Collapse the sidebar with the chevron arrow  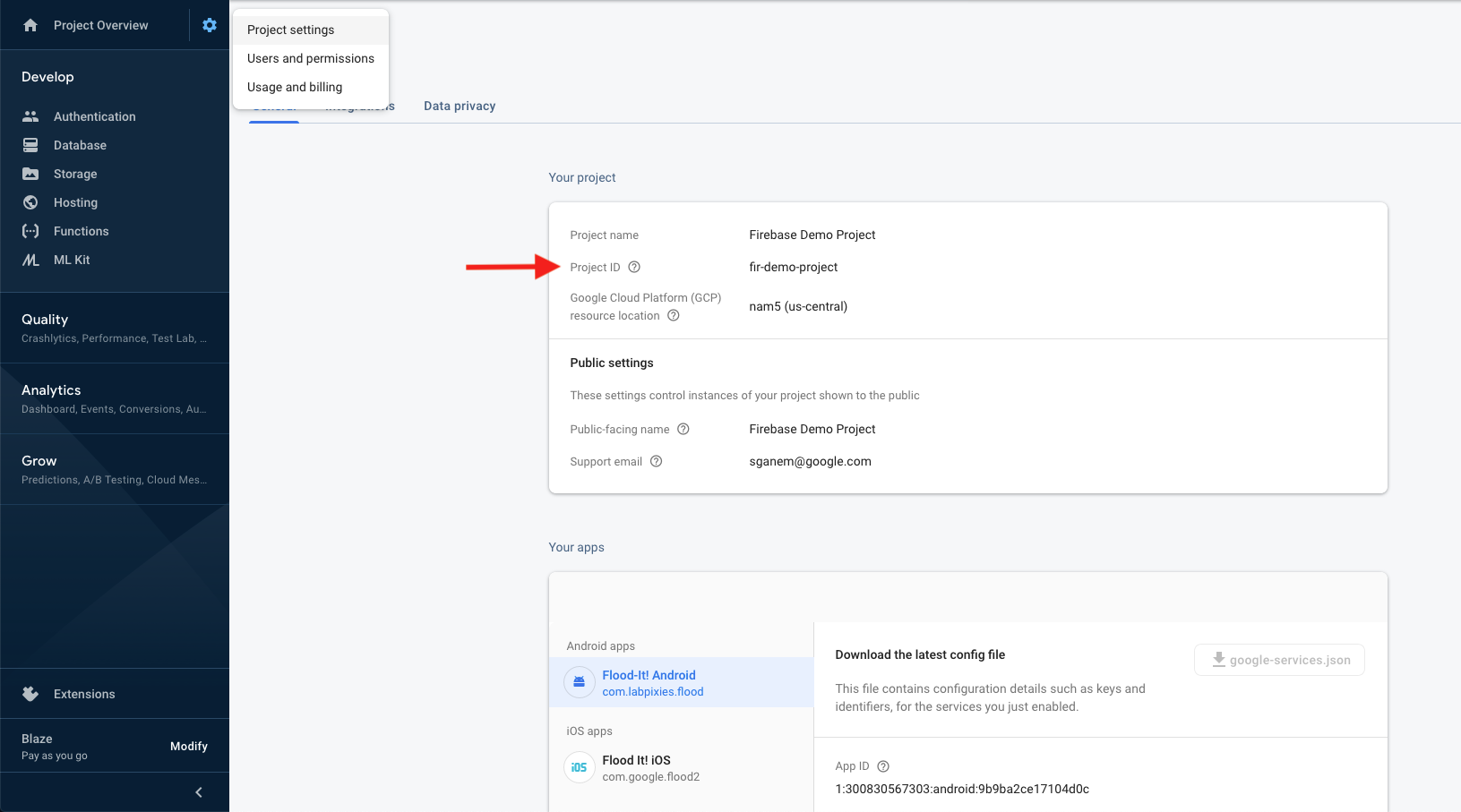pyautogui.click(x=199, y=792)
